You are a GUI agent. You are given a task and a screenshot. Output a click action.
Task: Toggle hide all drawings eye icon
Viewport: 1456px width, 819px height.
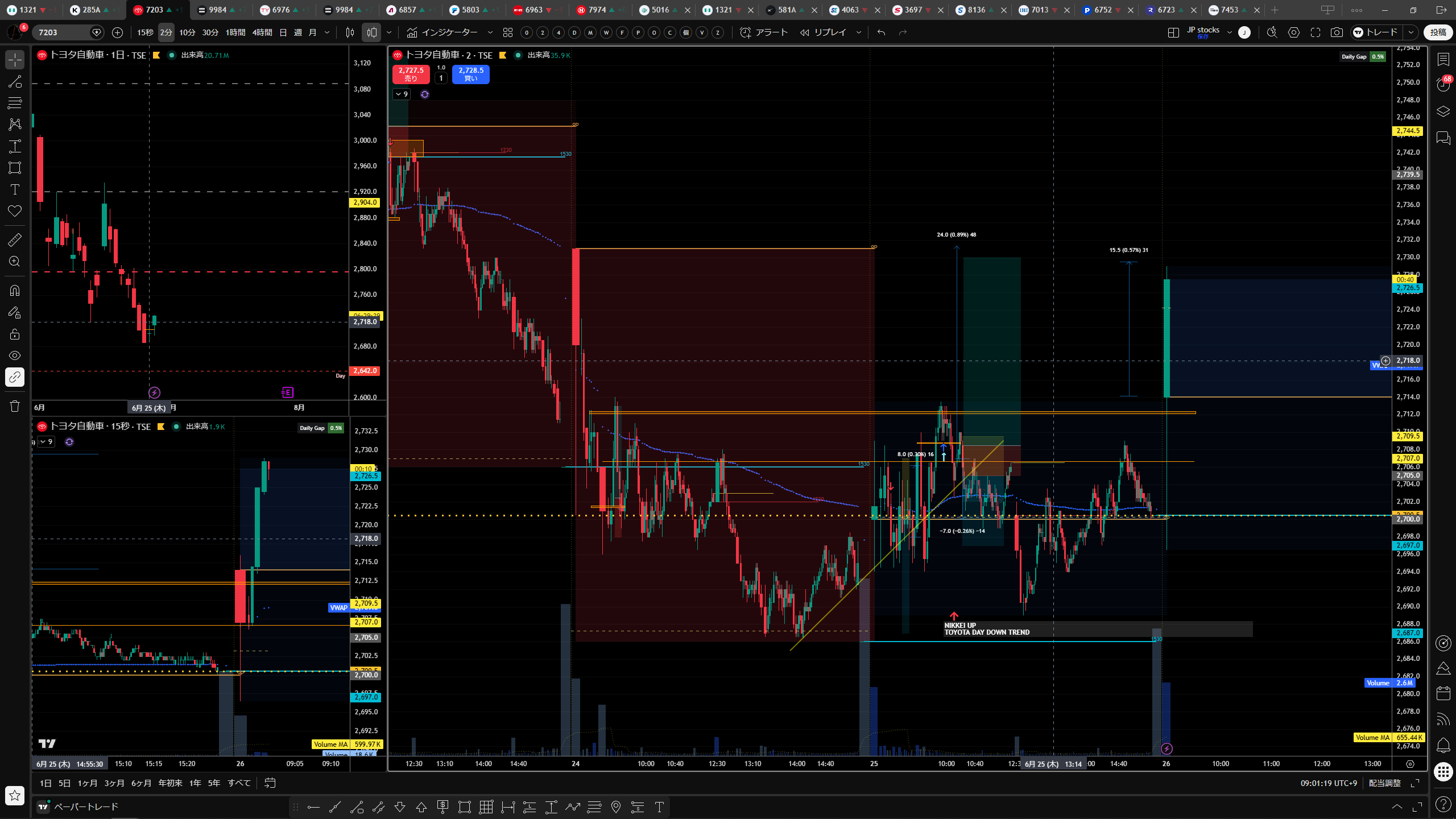click(15, 355)
